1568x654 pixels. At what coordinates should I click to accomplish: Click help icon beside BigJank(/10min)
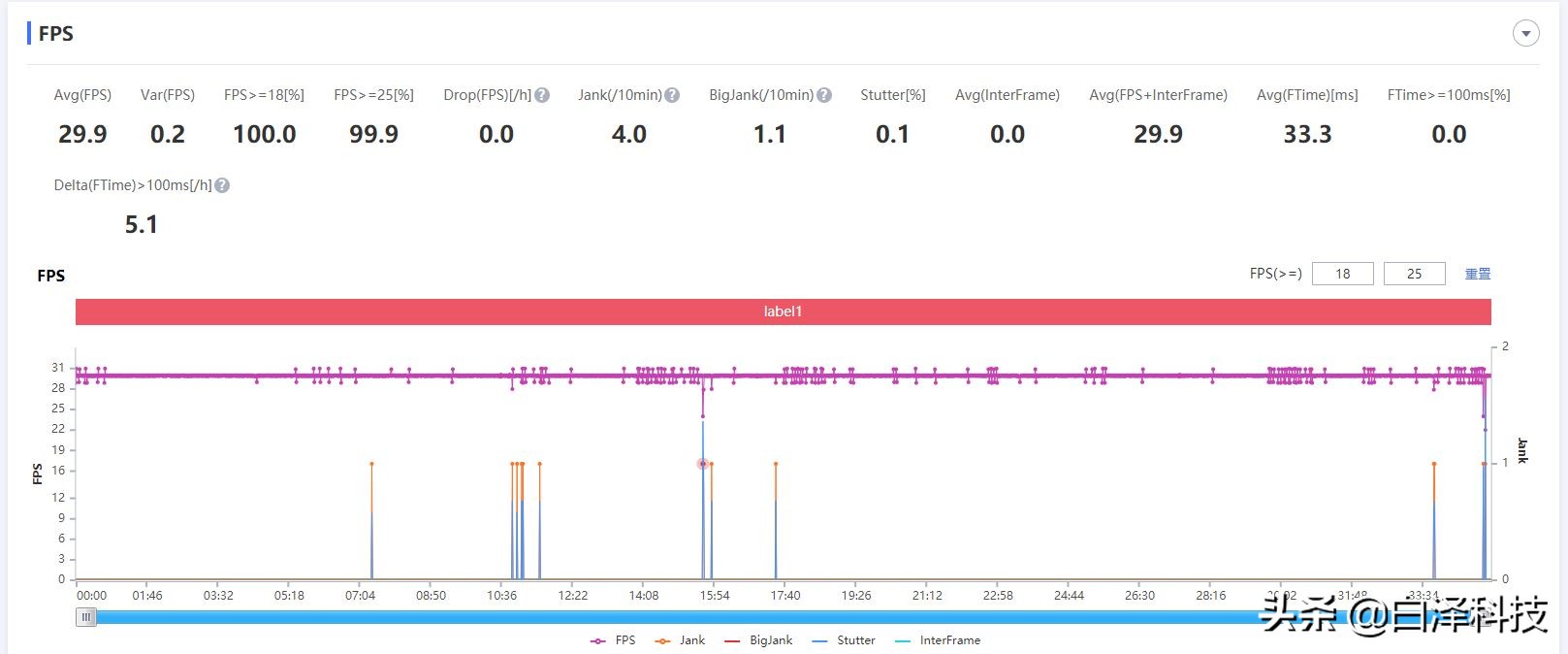tap(824, 95)
